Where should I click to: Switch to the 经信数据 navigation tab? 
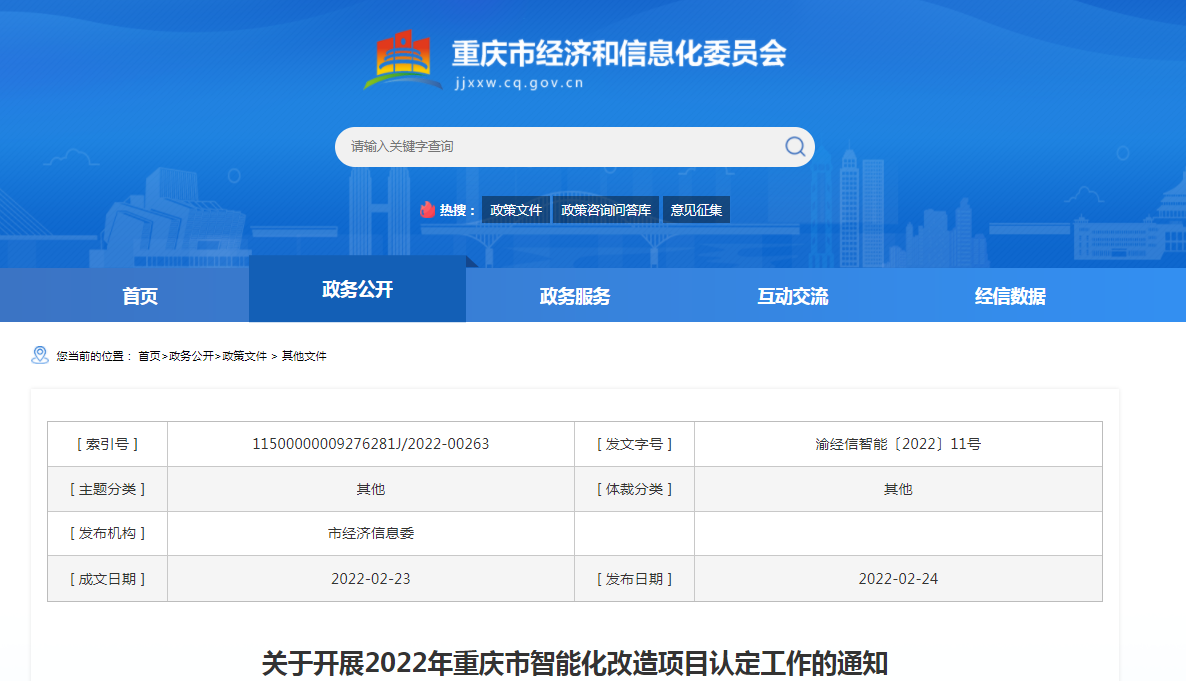point(1010,296)
